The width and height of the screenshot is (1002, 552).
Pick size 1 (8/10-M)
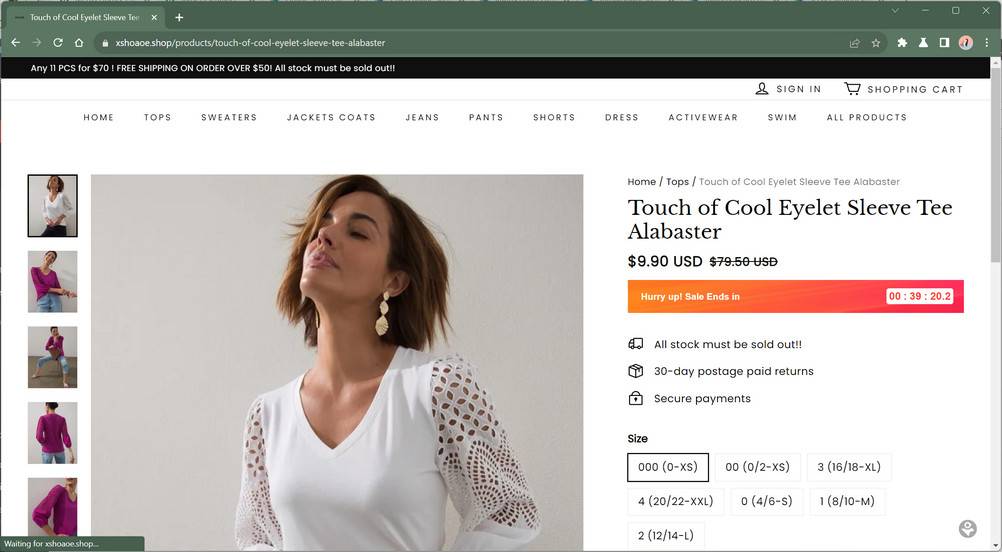tap(847, 501)
